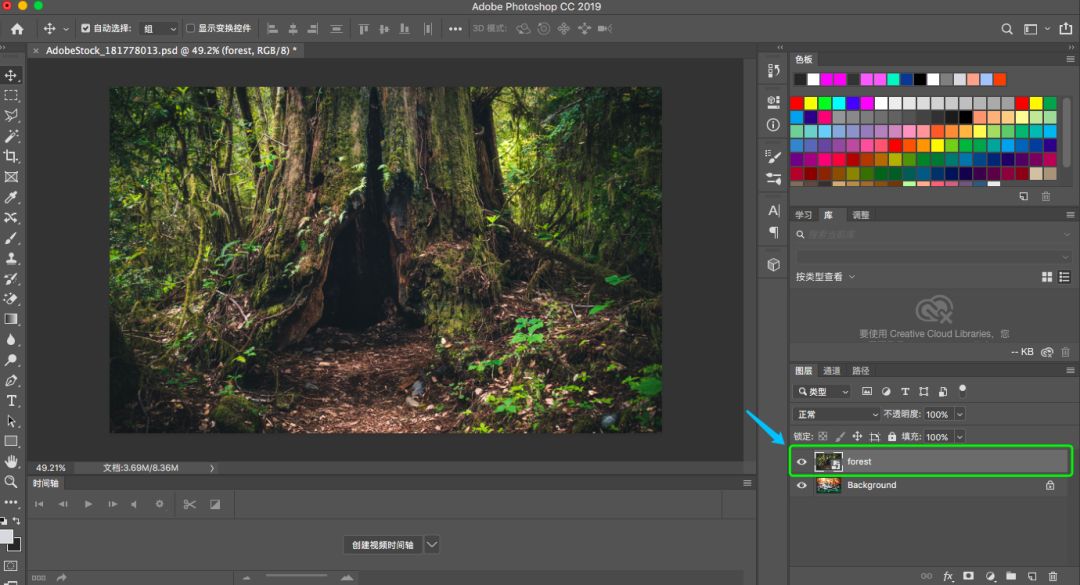Click the delete layer trash icon
Viewport: 1080px width, 585px height.
click(1053, 576)
